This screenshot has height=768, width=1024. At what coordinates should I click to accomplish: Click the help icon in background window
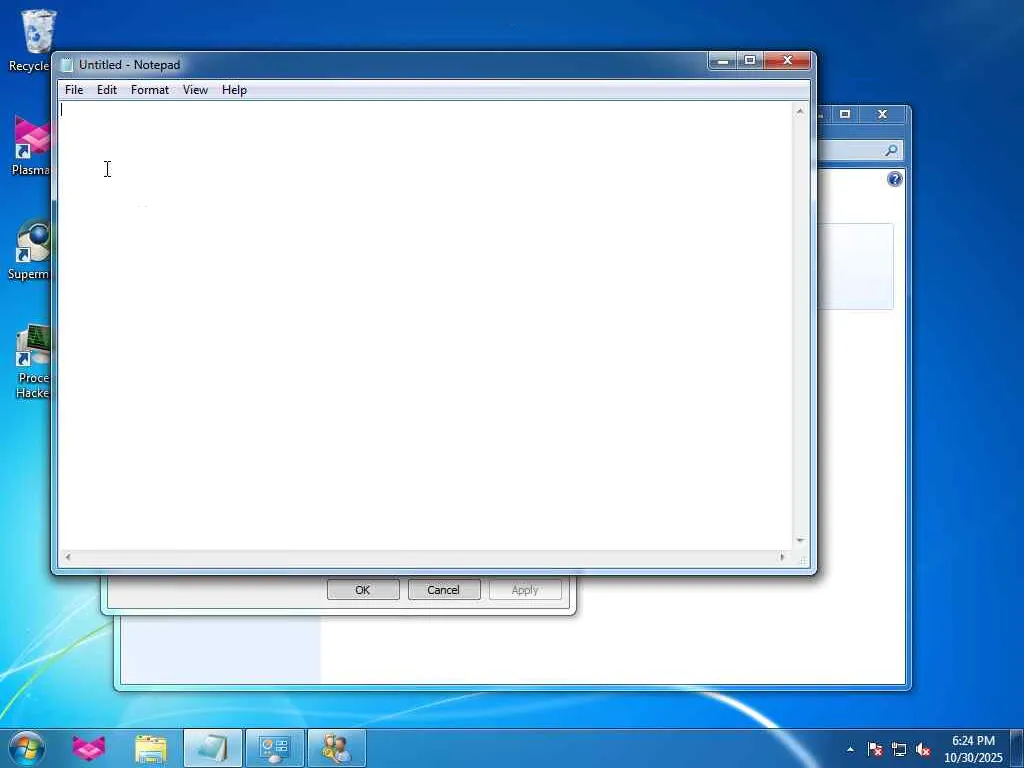point(895,179)
